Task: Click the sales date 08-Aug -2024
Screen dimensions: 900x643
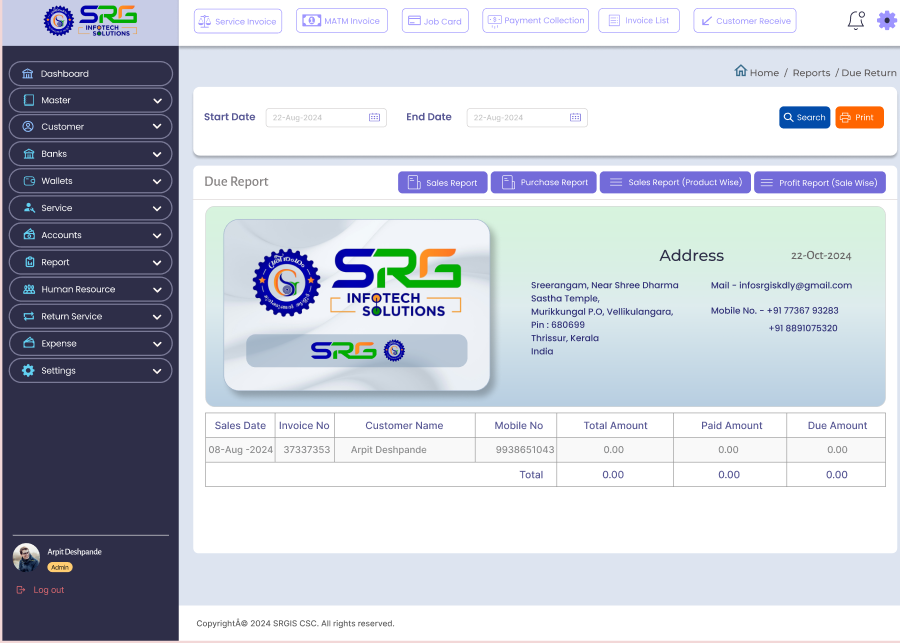Action: pos(240,450)
